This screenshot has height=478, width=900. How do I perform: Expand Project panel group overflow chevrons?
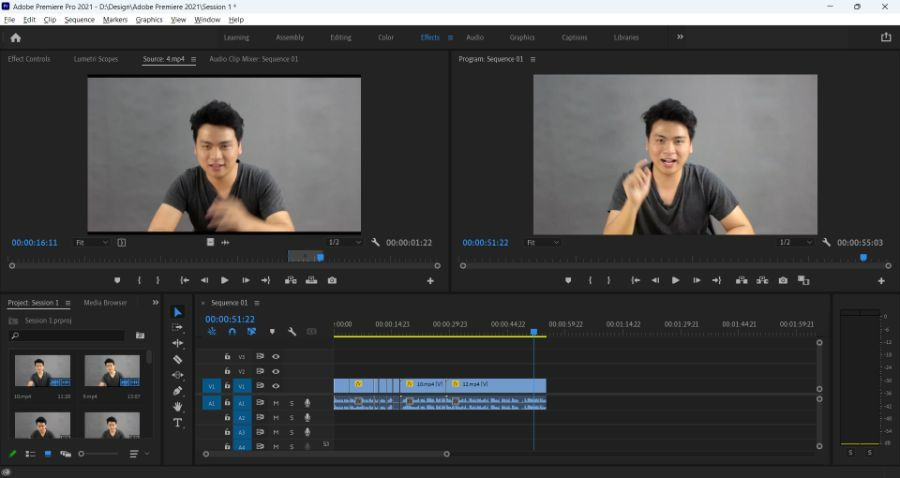[155, 302]
